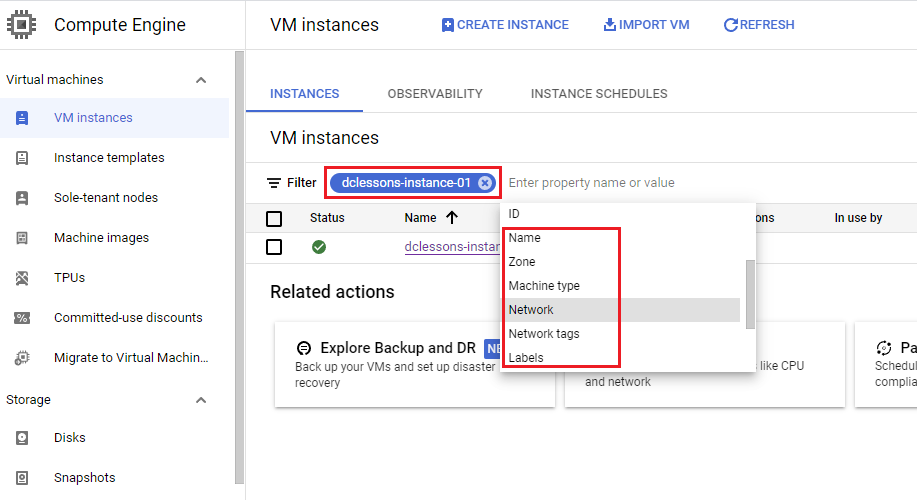Click the Import VM download icon

click(x=609, y=25)
